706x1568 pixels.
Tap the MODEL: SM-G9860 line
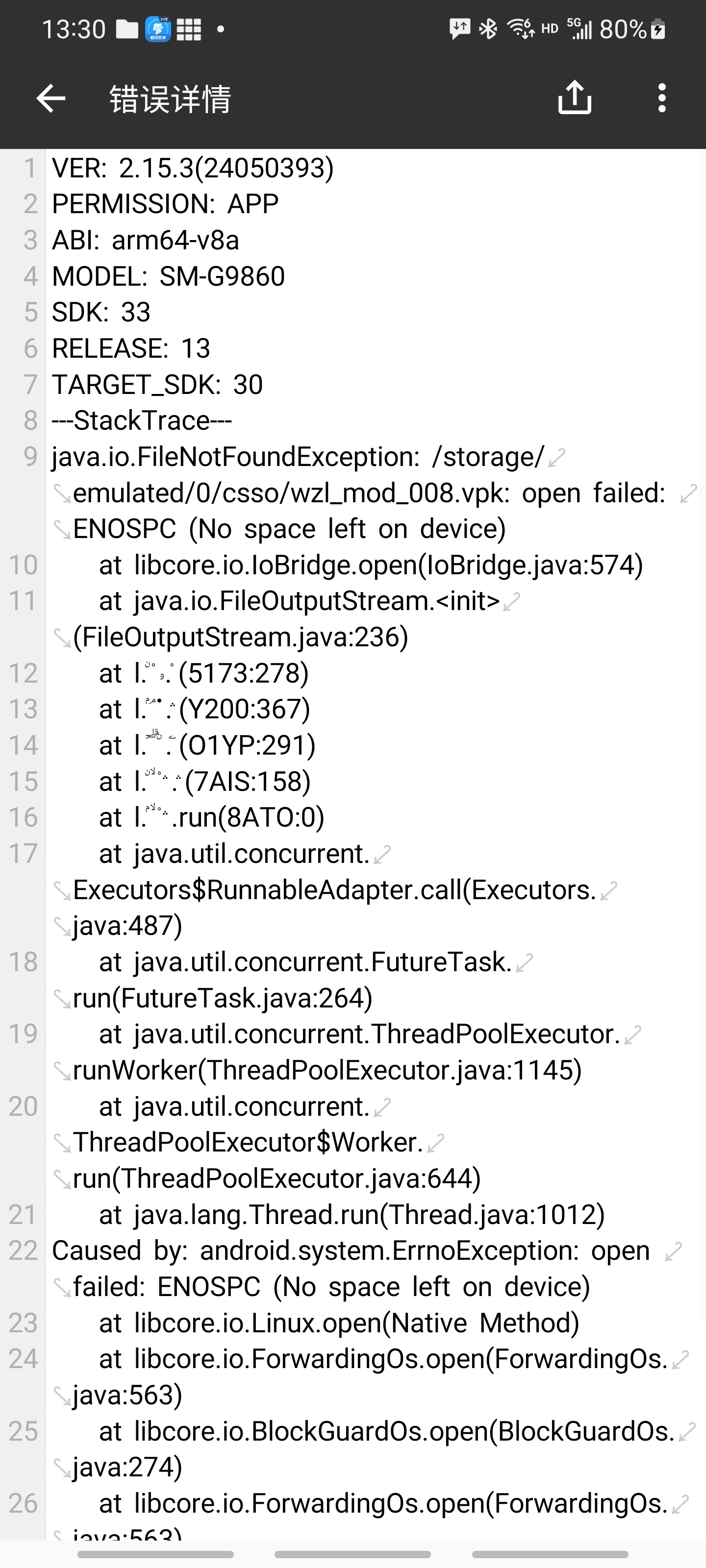pyautogui.click(x=169, y=276)
